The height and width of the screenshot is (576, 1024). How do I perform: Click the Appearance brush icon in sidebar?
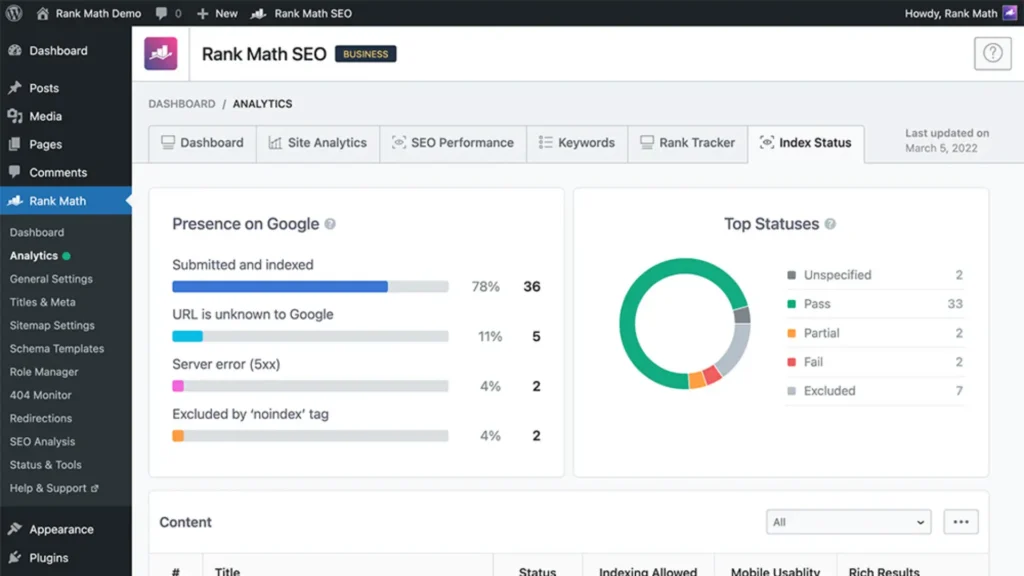click(15, 529)
